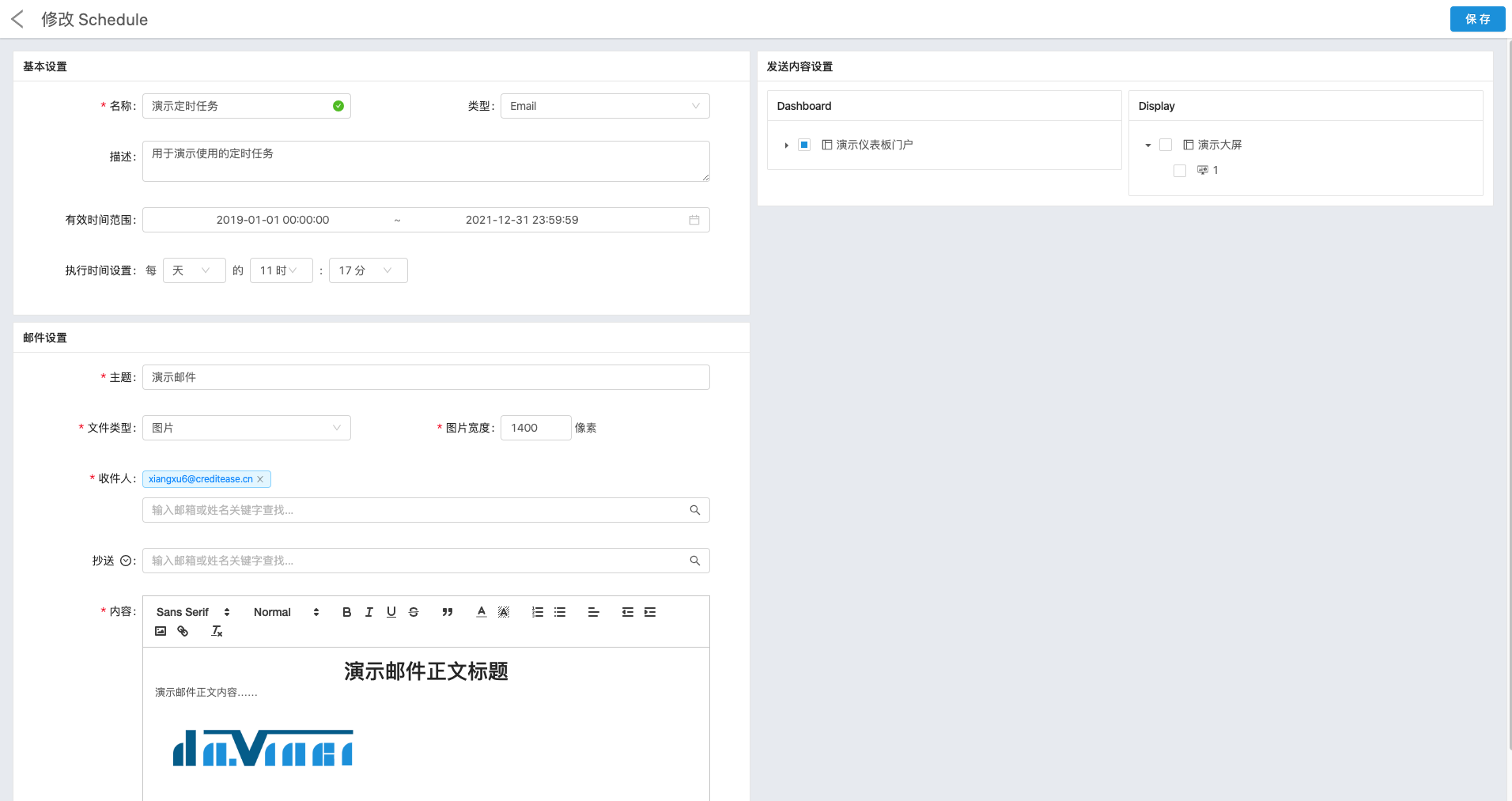1512x801 pixels.
Task: Clear text formatting in the editor
Action: point(217,631)
